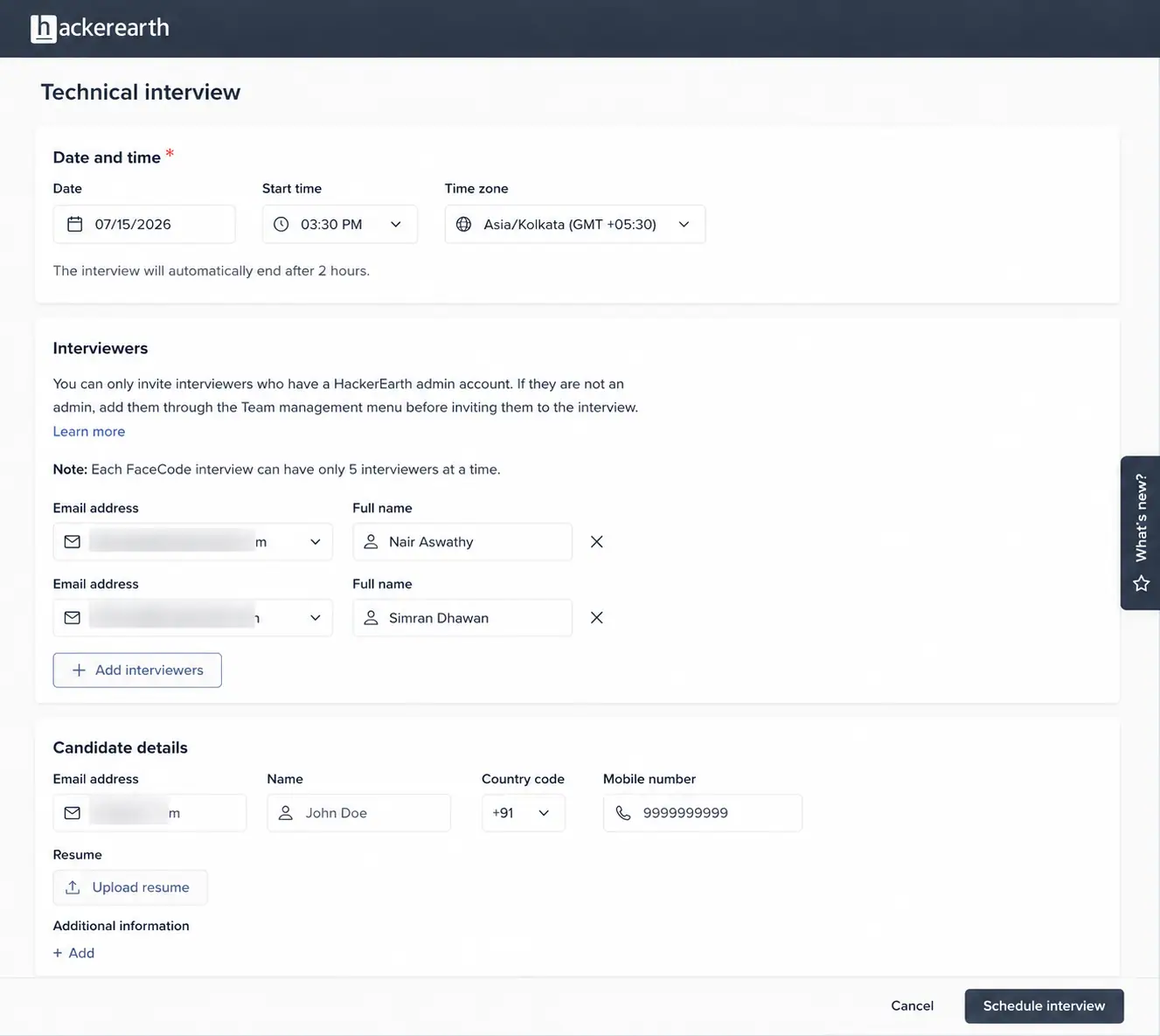This screenshot has height=1036, width=1160.
Task: Open calendar icon in Date field
Action: 75,225
